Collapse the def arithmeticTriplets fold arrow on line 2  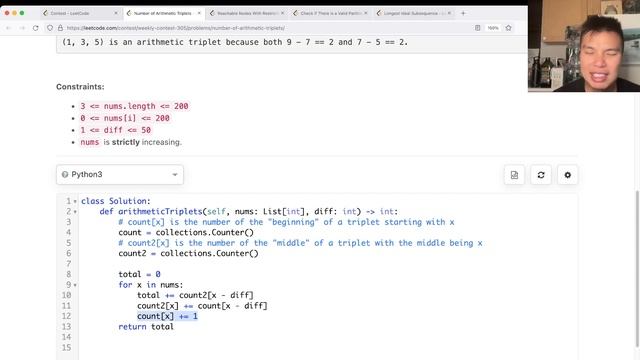(75, 211)
